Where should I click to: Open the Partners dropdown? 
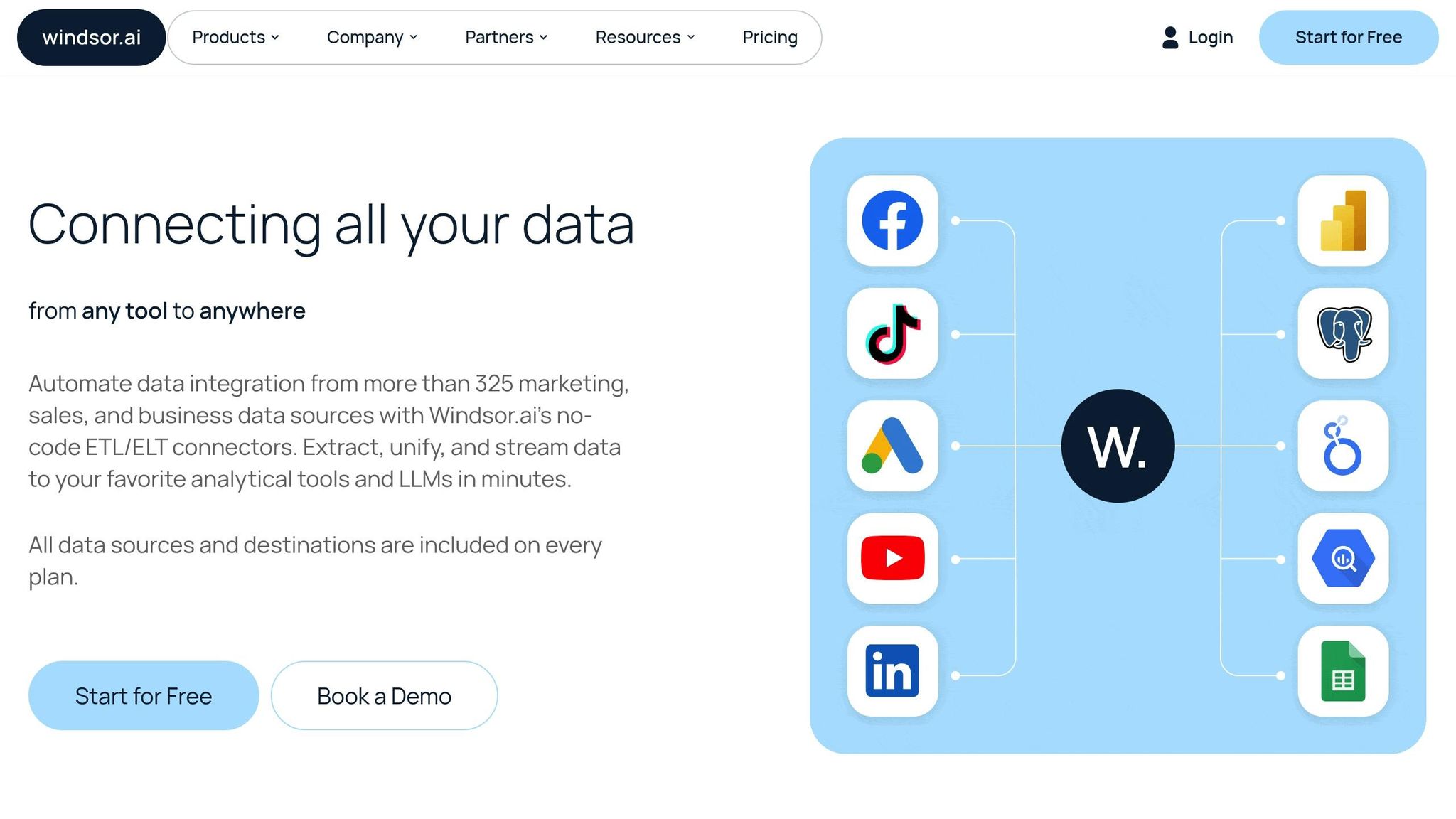(x=505, y=37)
